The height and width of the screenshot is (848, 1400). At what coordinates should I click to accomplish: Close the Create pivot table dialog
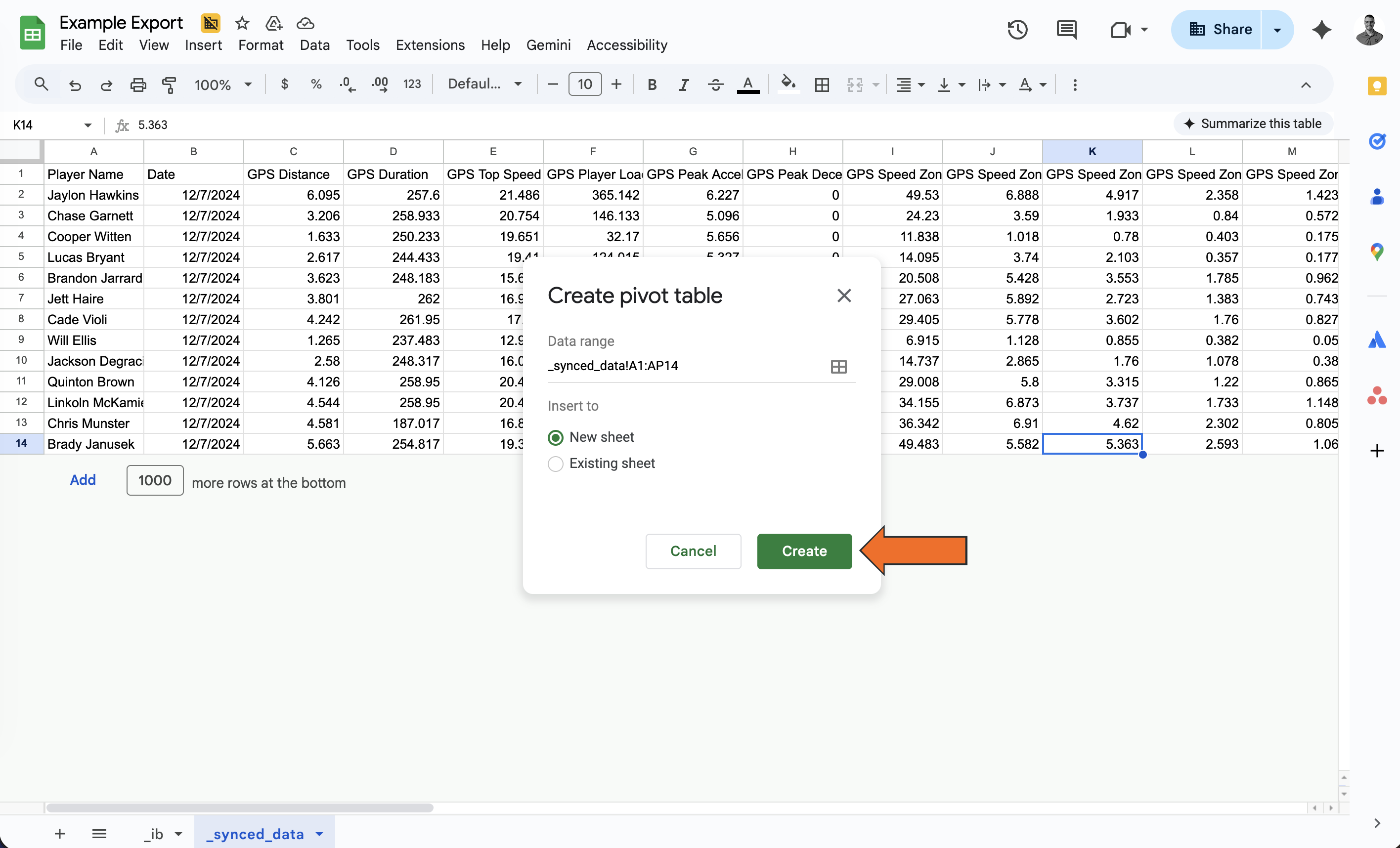844,296
